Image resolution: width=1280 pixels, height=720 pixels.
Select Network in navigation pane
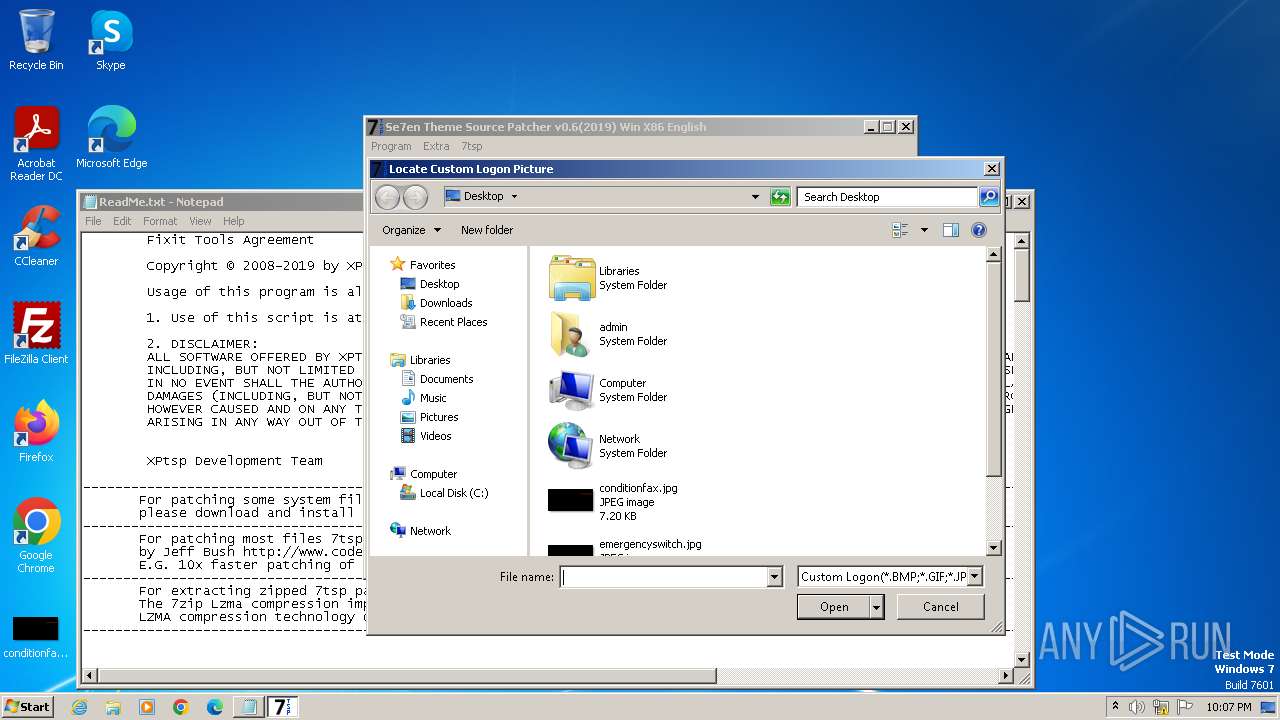pos(430,531)
